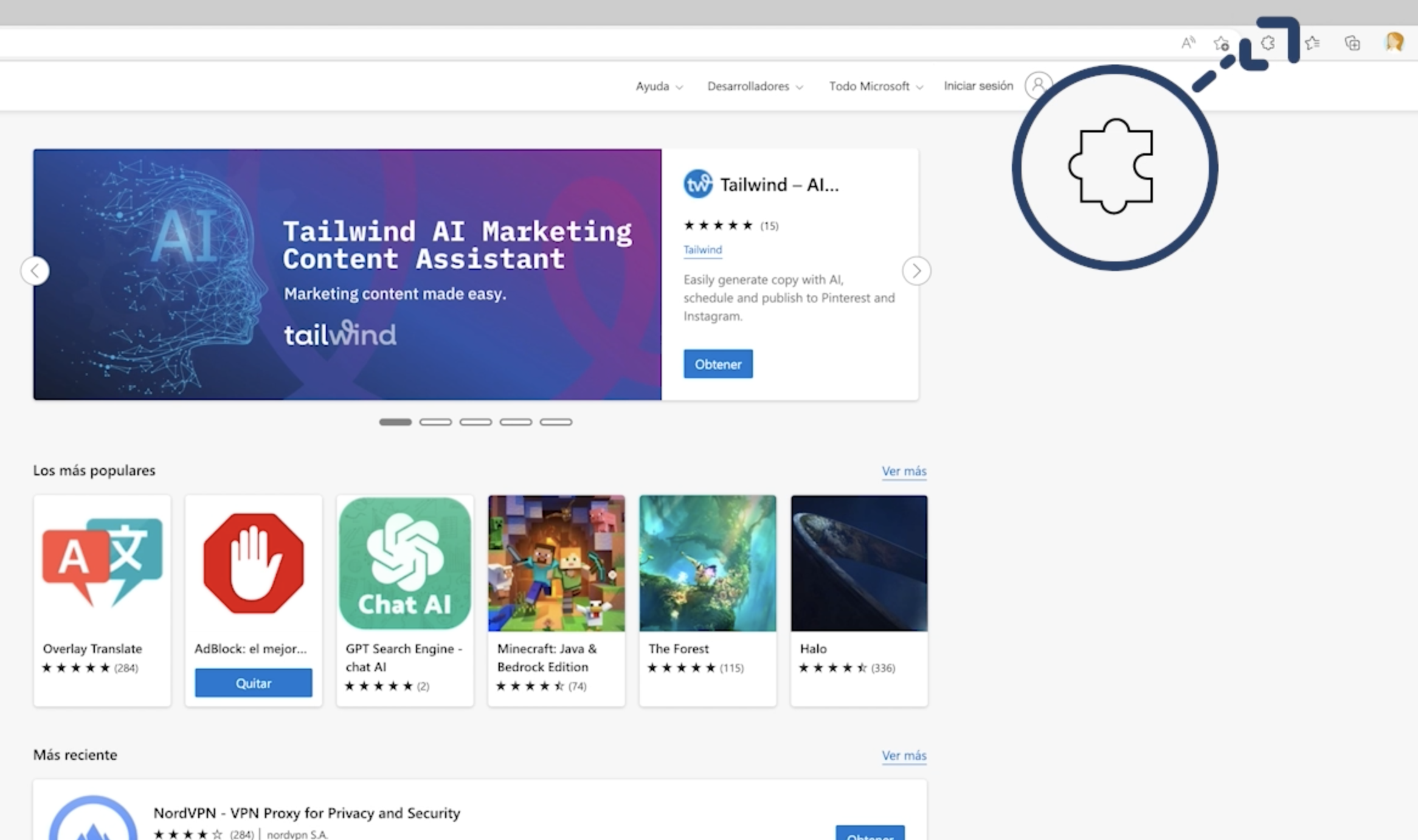Open the Tailwind app logo icon
The height and width of the screenshot is (840, 1418).
point(697,184)
